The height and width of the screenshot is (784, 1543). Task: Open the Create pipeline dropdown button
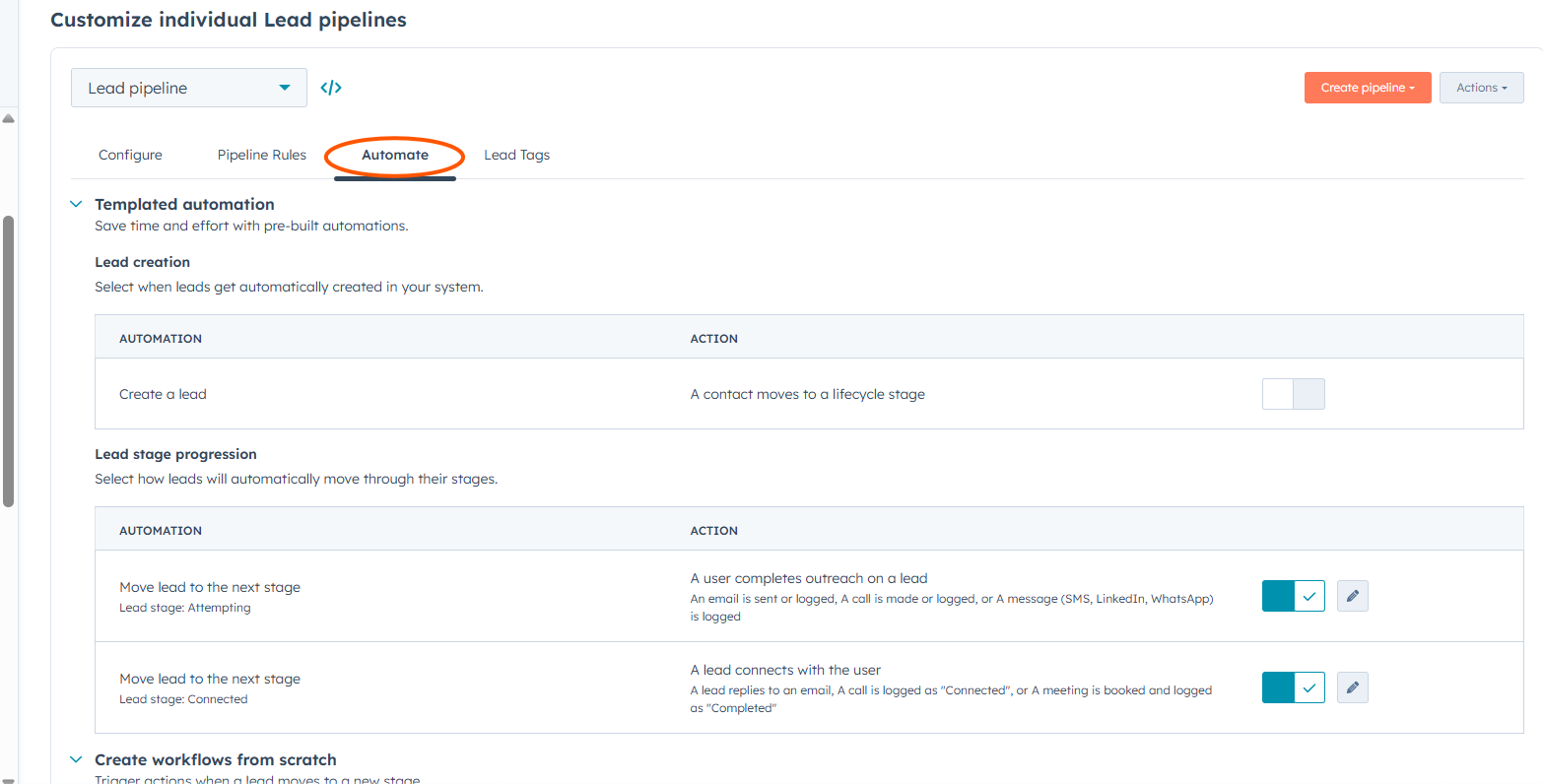pyautogui.click(x=1367, y=88)
